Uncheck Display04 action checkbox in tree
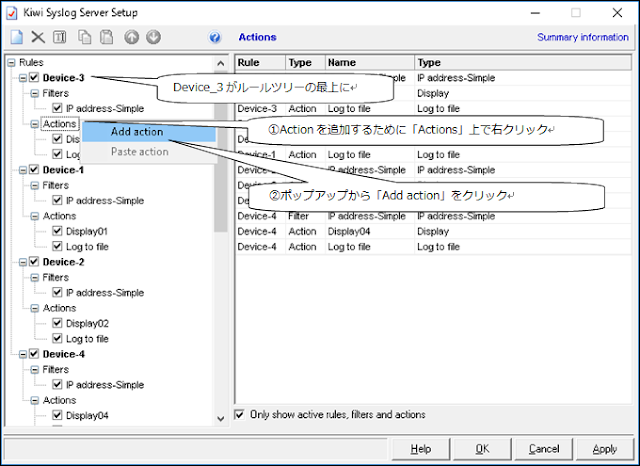 tap(57, 415)
